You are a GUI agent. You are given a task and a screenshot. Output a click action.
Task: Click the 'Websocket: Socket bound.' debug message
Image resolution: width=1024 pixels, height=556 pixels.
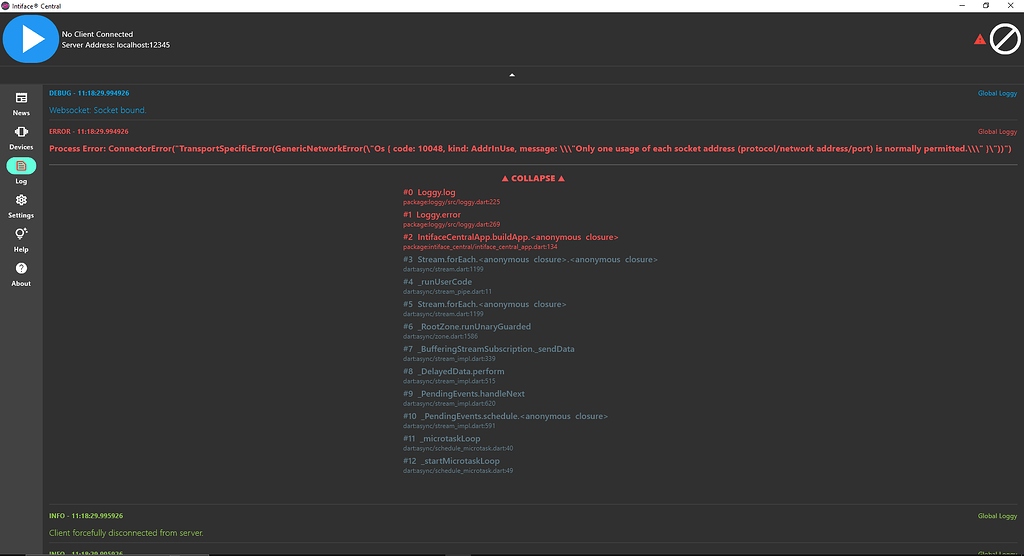tap(97, 110)
